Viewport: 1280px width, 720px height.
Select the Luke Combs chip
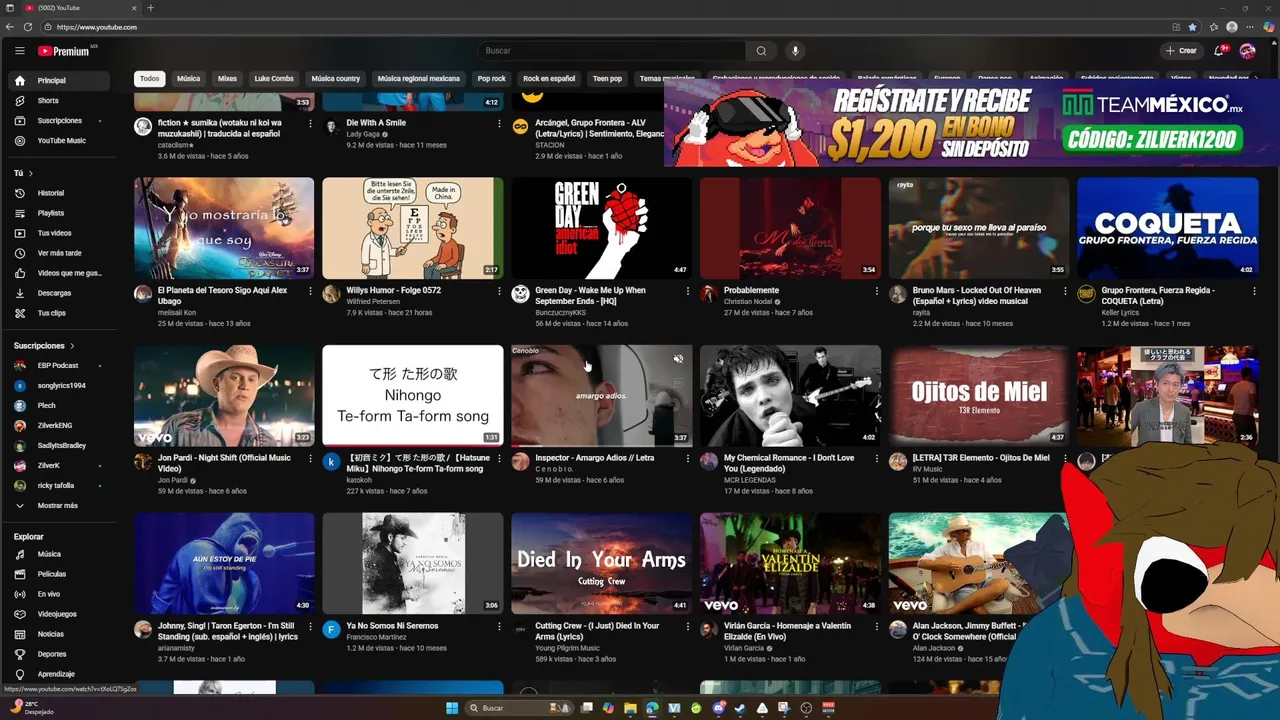274,78
